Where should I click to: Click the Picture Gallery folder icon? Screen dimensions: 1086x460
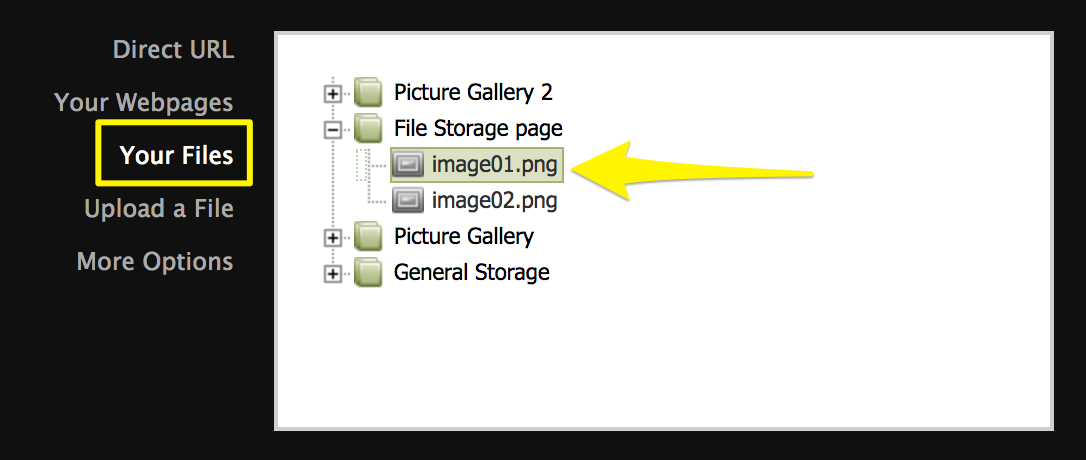[x=369, y=237]
